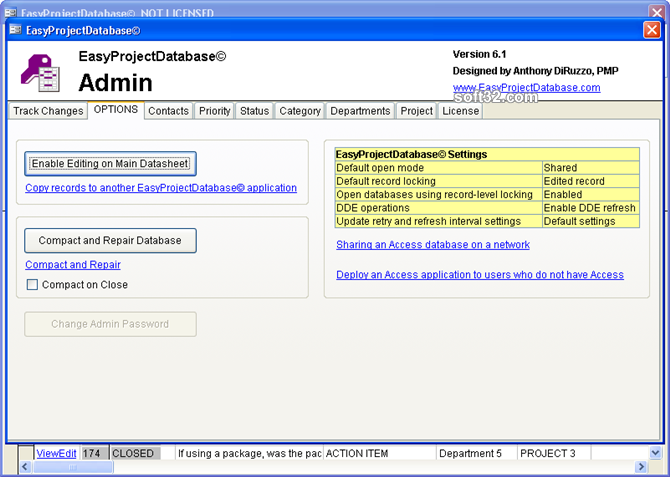670x477 pixels.
Task: Open Deploy an Access application link
Action: pyautogui.click(x=480, y=274)
